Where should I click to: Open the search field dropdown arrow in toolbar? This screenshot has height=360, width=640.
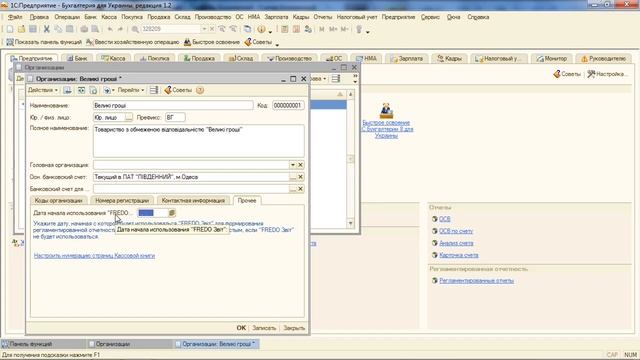[204, 29]
